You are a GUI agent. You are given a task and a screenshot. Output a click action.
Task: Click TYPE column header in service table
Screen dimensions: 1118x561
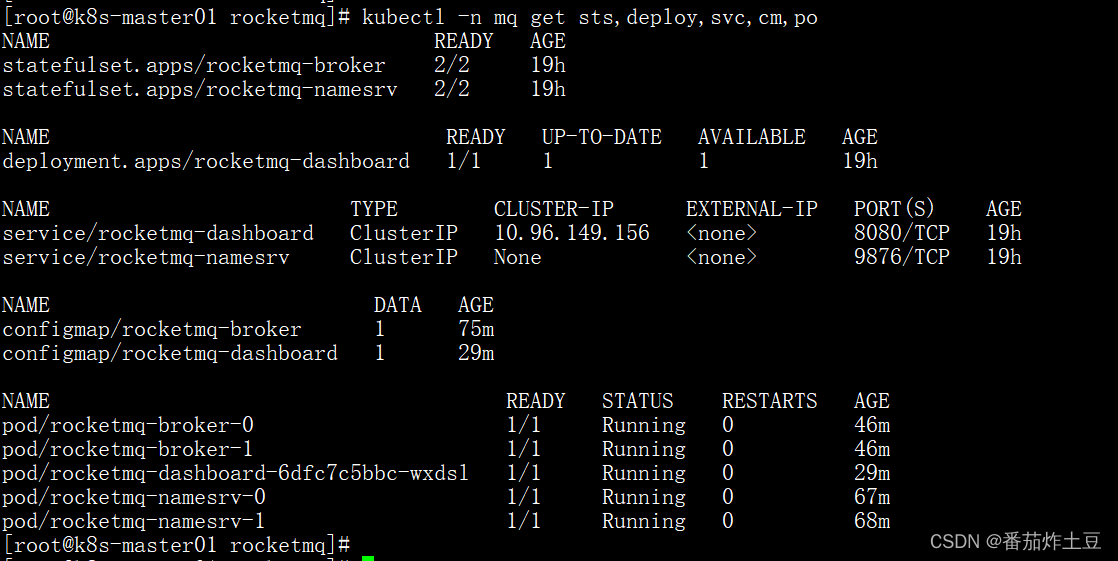[374, 209]
